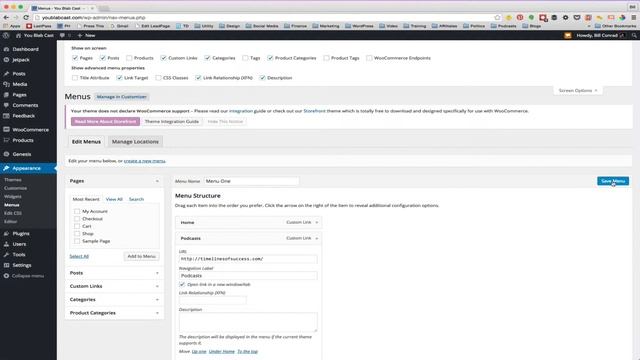640x360 pixels.
Task: Click the New content admin bar item
Action: pyautogui.click(x=87, y=36)
